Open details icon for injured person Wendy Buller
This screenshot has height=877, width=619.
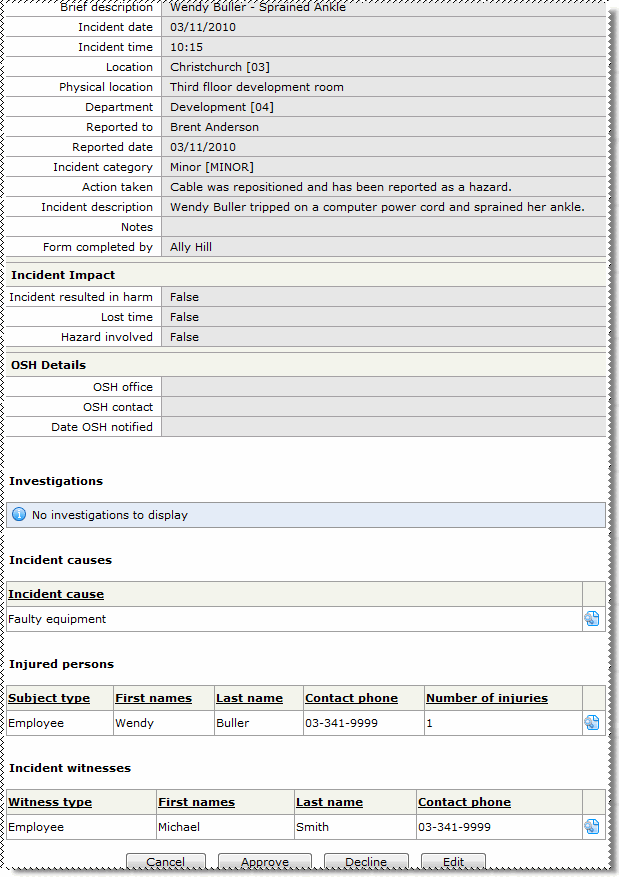pyautogui.click(x=591, y=723)
